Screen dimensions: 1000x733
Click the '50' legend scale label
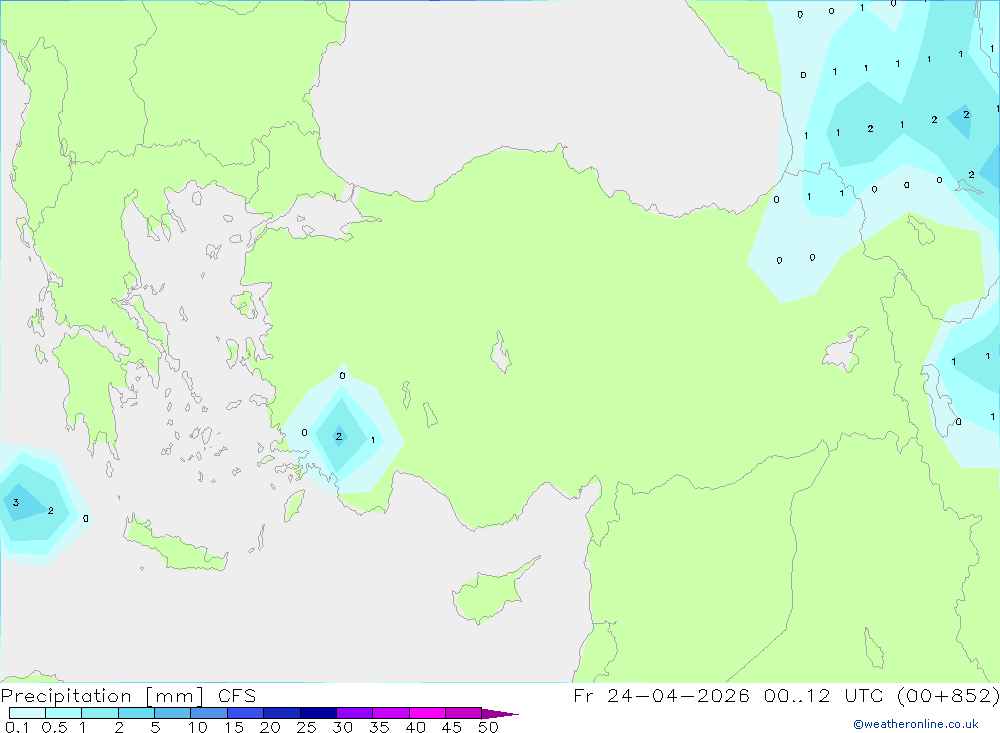click(488, 727)
